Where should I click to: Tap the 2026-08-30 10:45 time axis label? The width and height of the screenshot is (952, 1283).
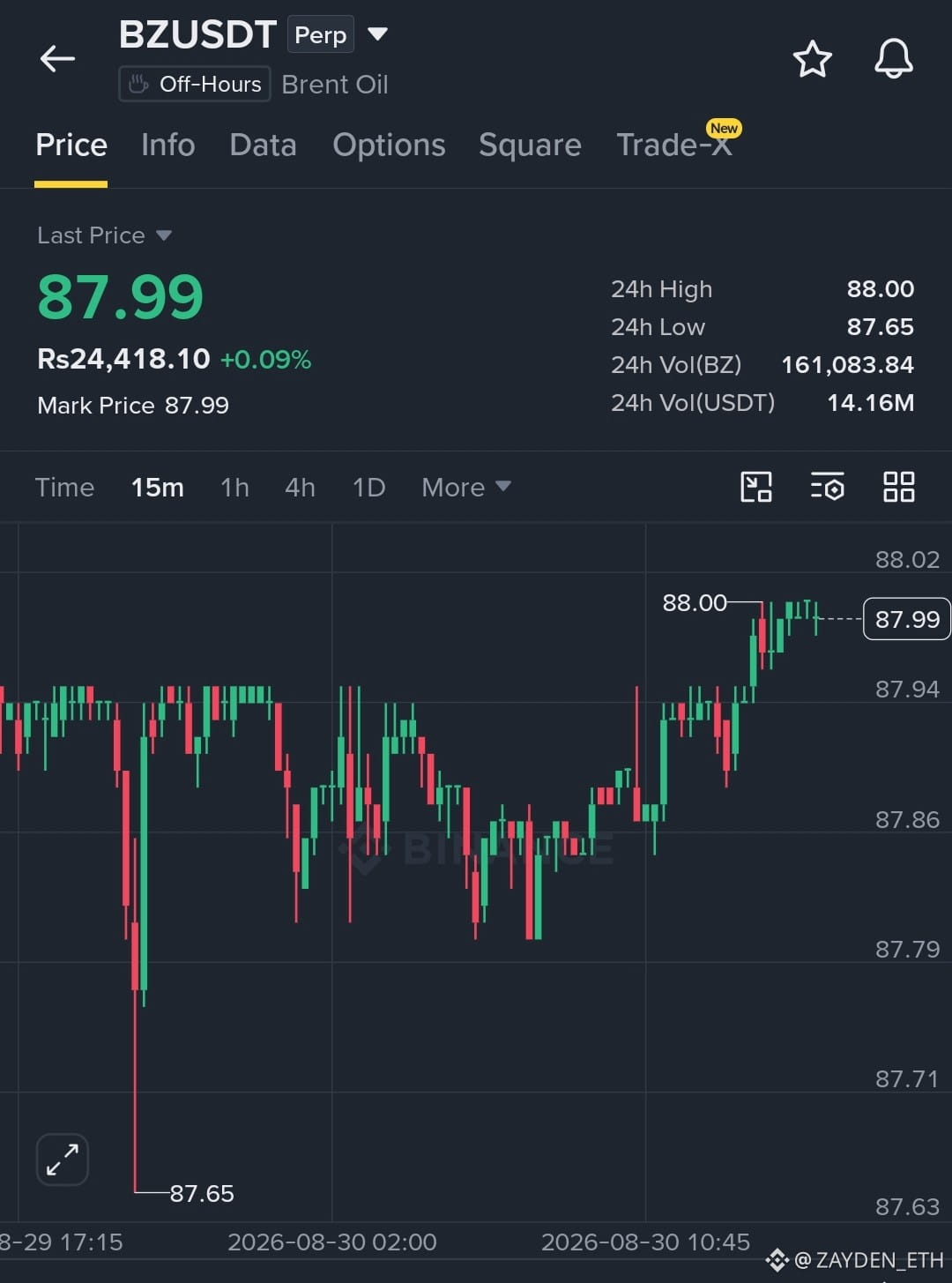pyautogui.click(x=645, y=1242)
